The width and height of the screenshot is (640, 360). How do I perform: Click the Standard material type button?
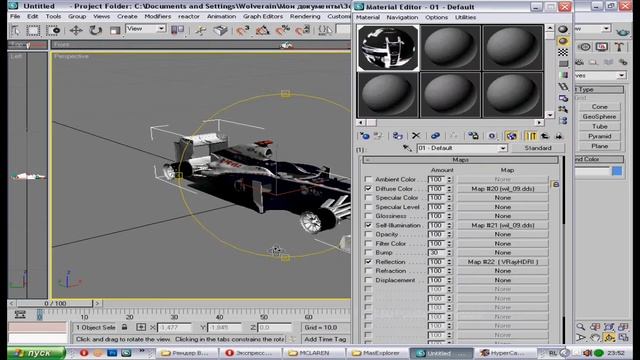point(538,148)
